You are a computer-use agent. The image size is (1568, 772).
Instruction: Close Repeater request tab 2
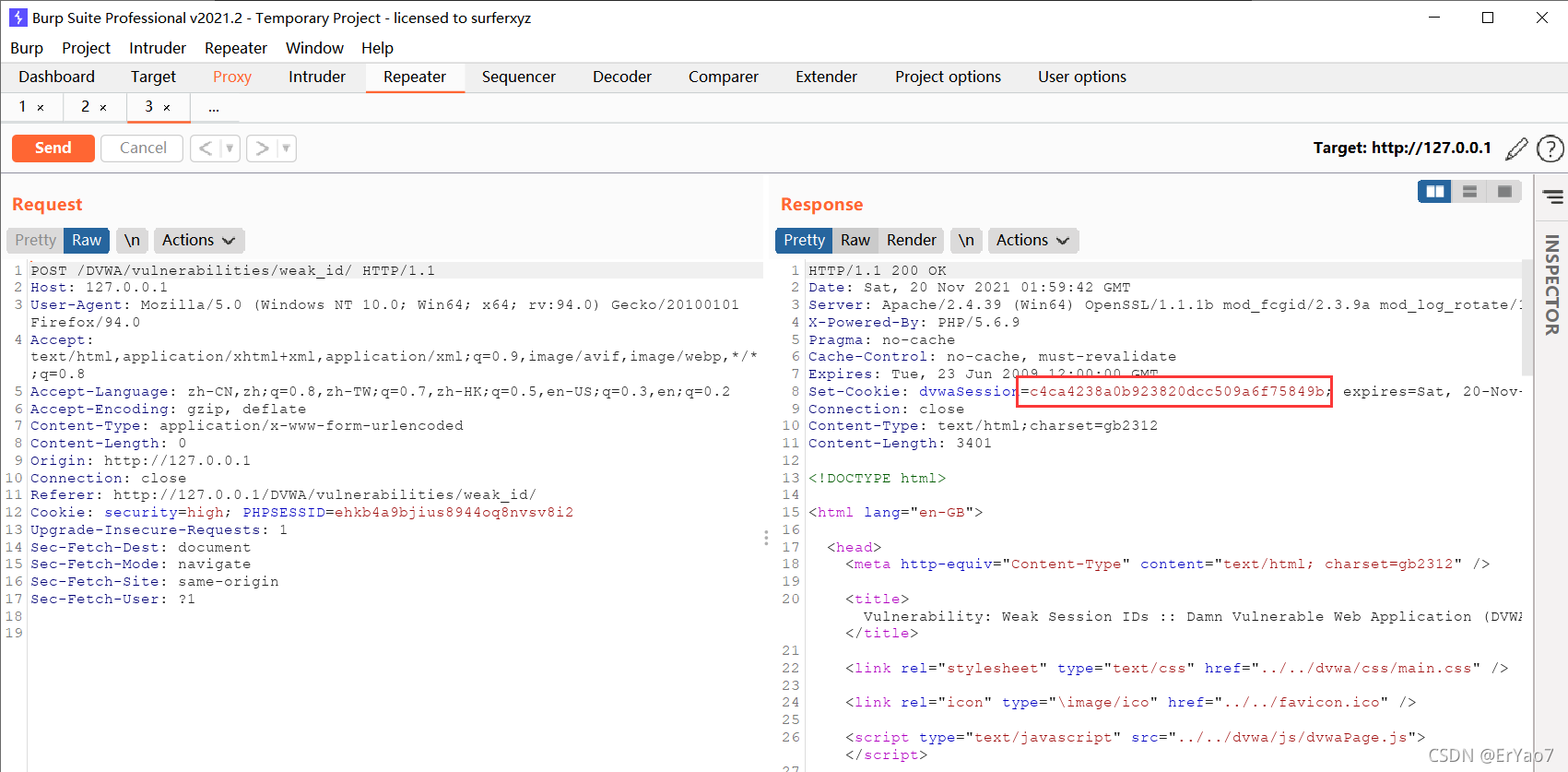click(x=103, y=108)
